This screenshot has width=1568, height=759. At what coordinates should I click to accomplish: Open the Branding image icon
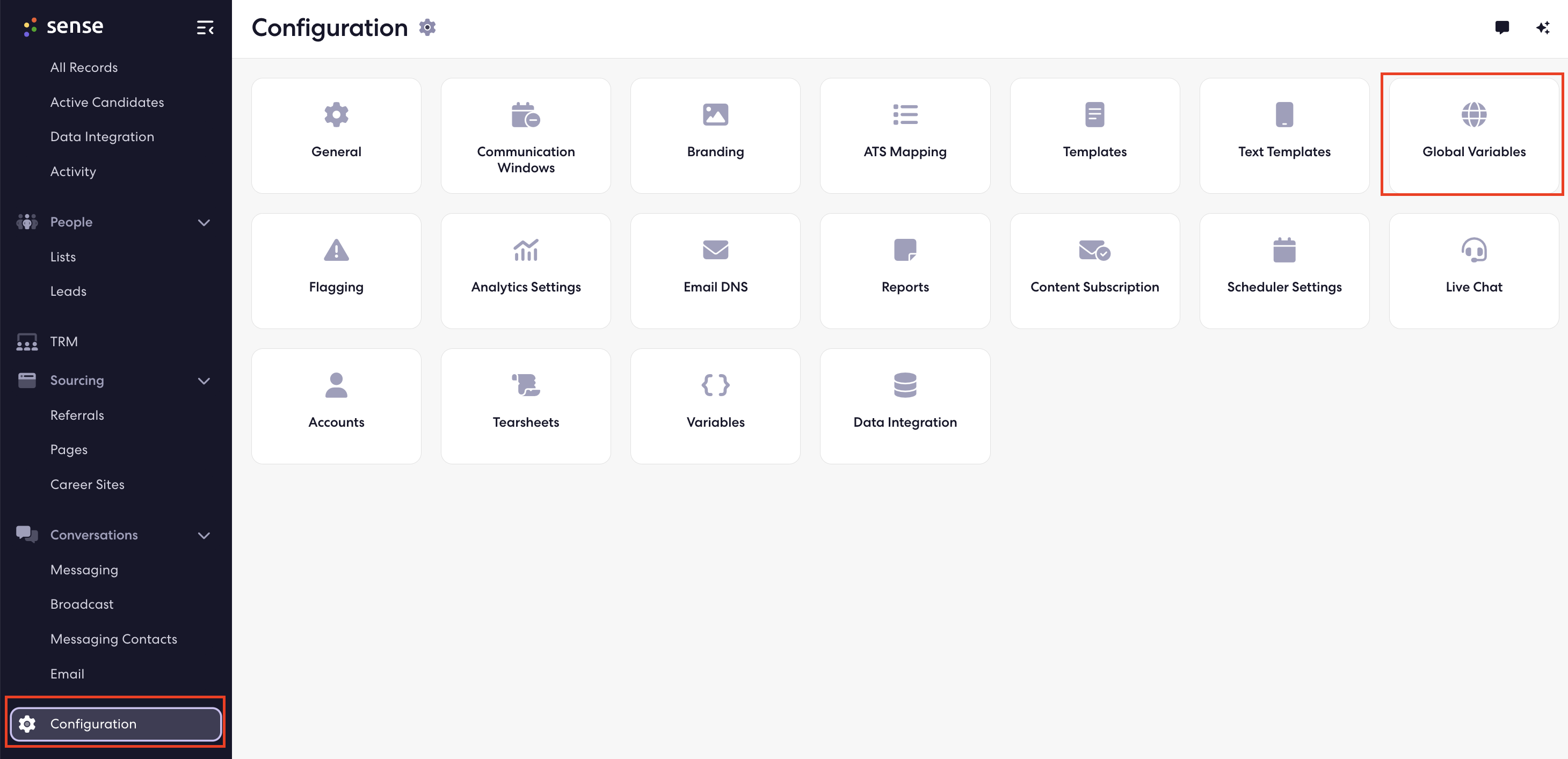pos(715,114)
